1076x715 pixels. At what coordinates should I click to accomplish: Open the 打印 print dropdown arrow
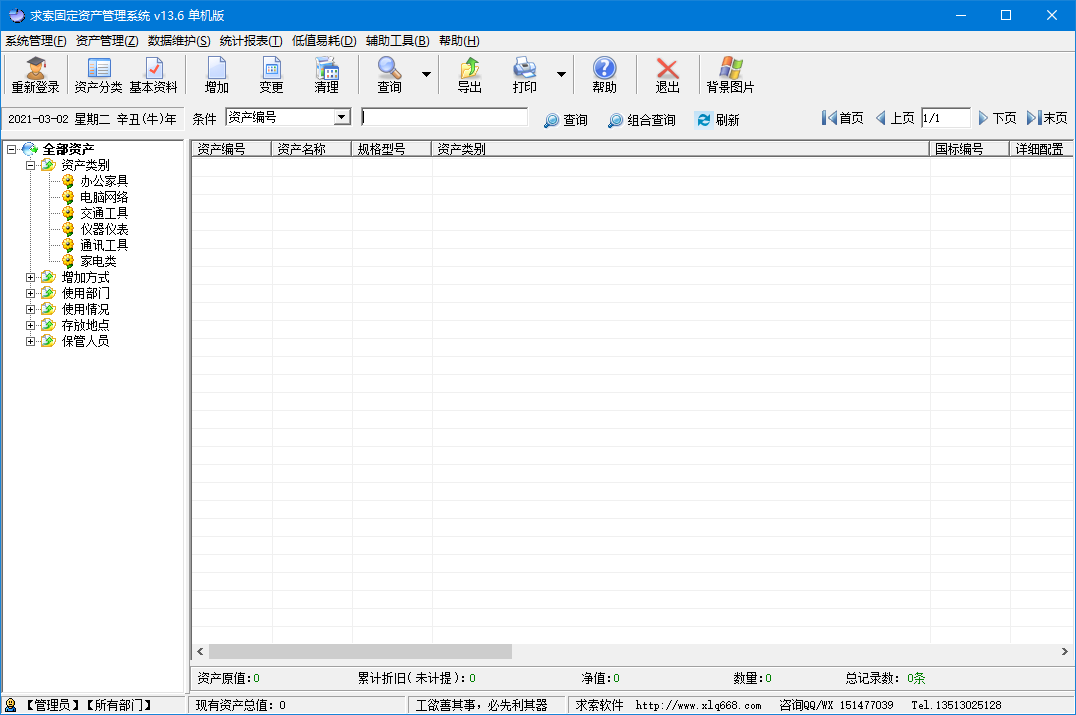click(x=561, y=75)
